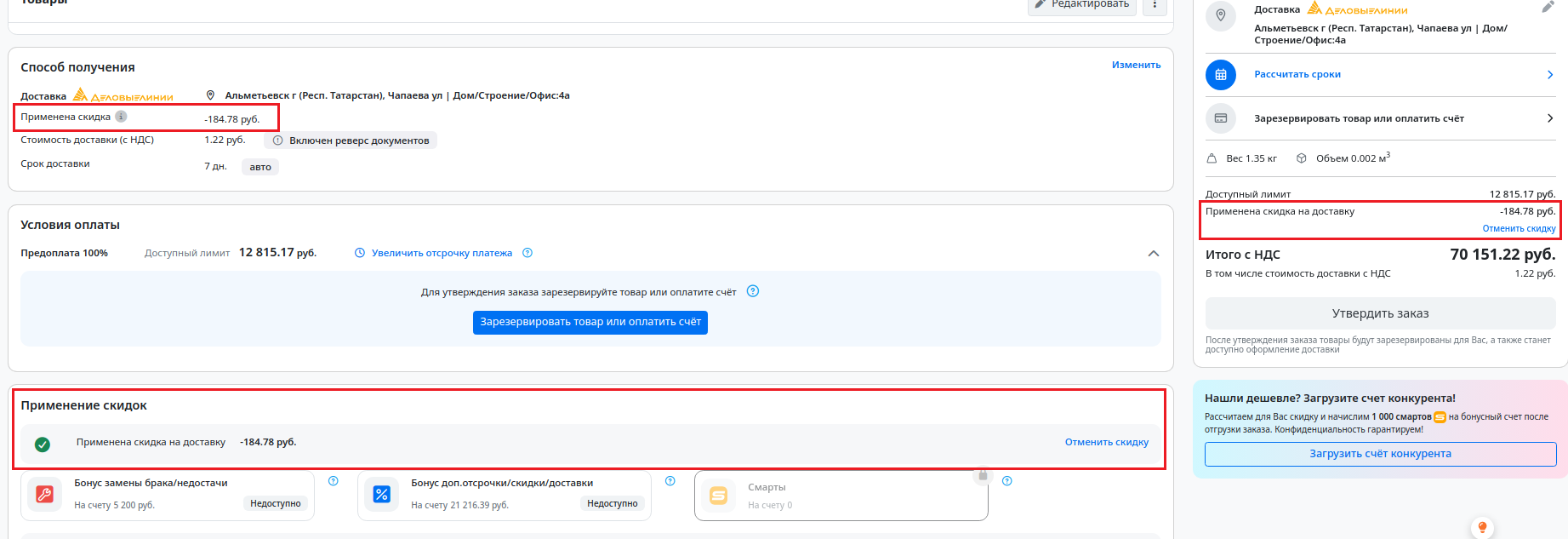Click Отменить скидку in Применение скидок section

pos(1107,442)
